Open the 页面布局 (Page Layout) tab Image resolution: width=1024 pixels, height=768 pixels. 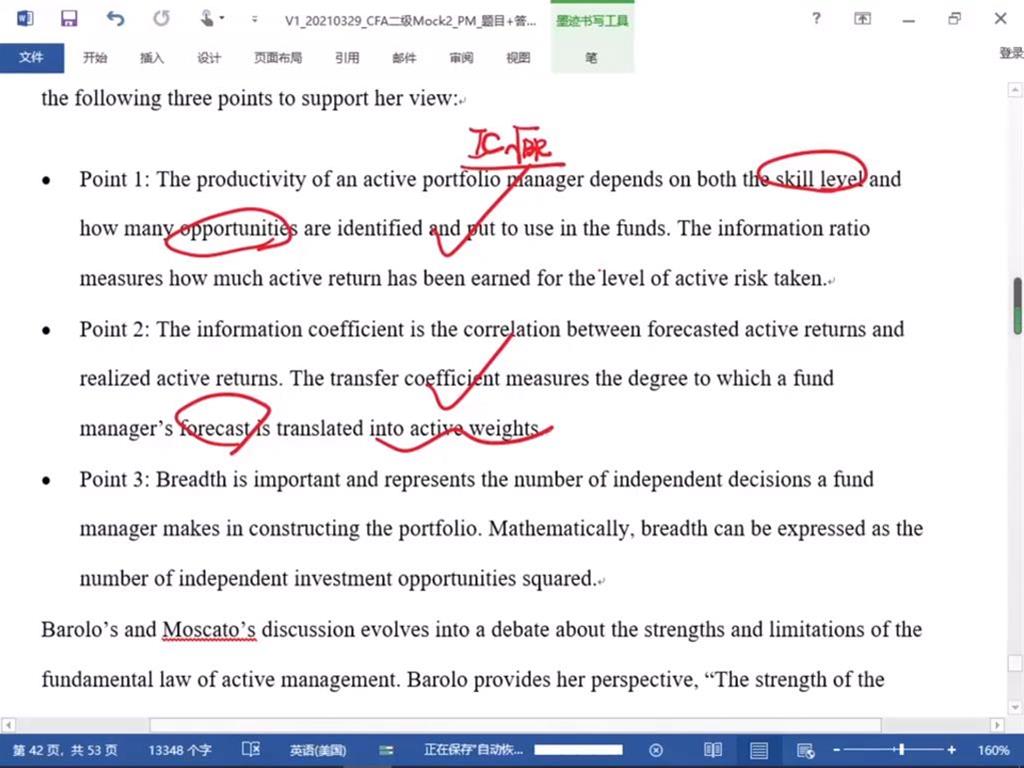278,58
